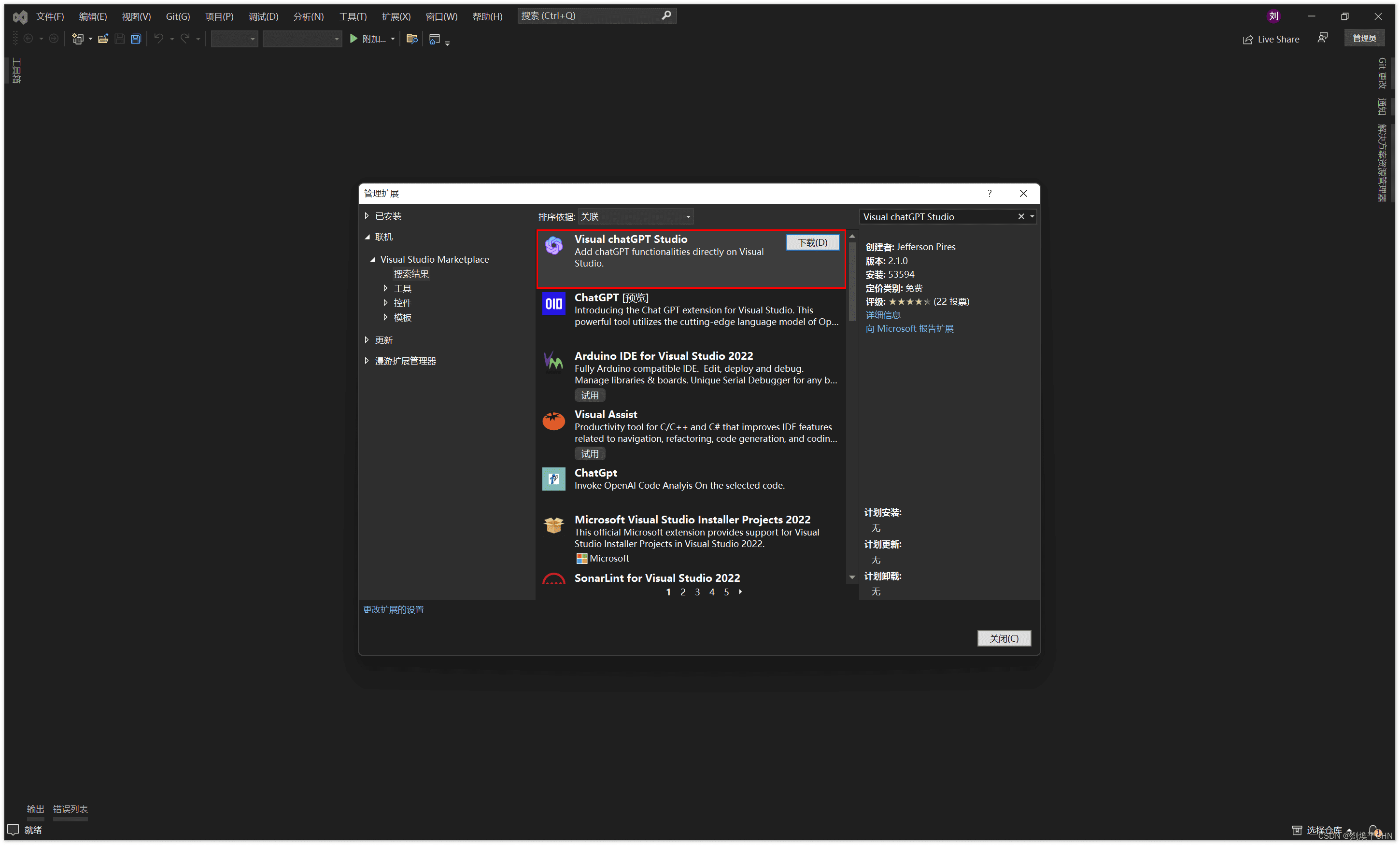Open the Git menu
This screenshot has height=845, width=1400.
[178, 16]
